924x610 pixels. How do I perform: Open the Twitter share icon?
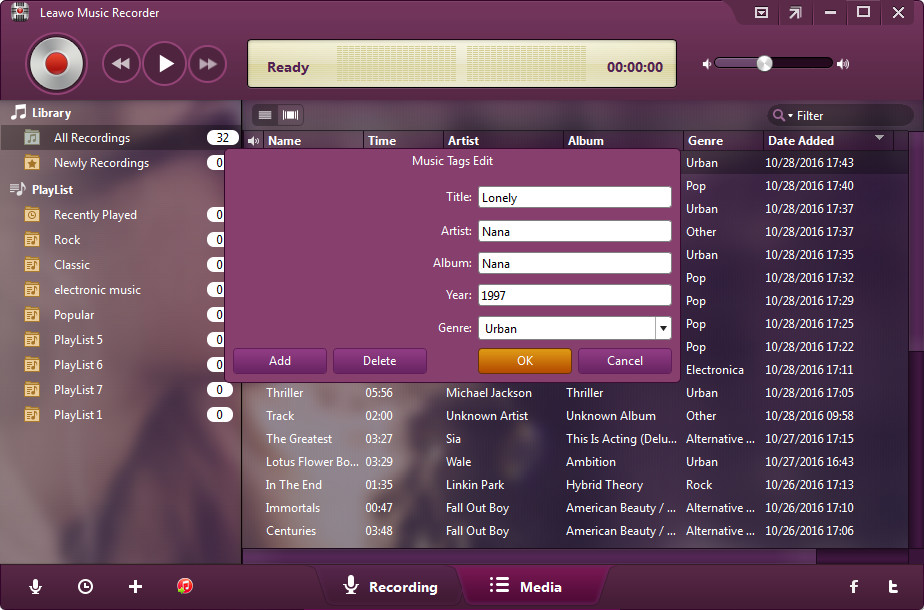tap(892, 587)
